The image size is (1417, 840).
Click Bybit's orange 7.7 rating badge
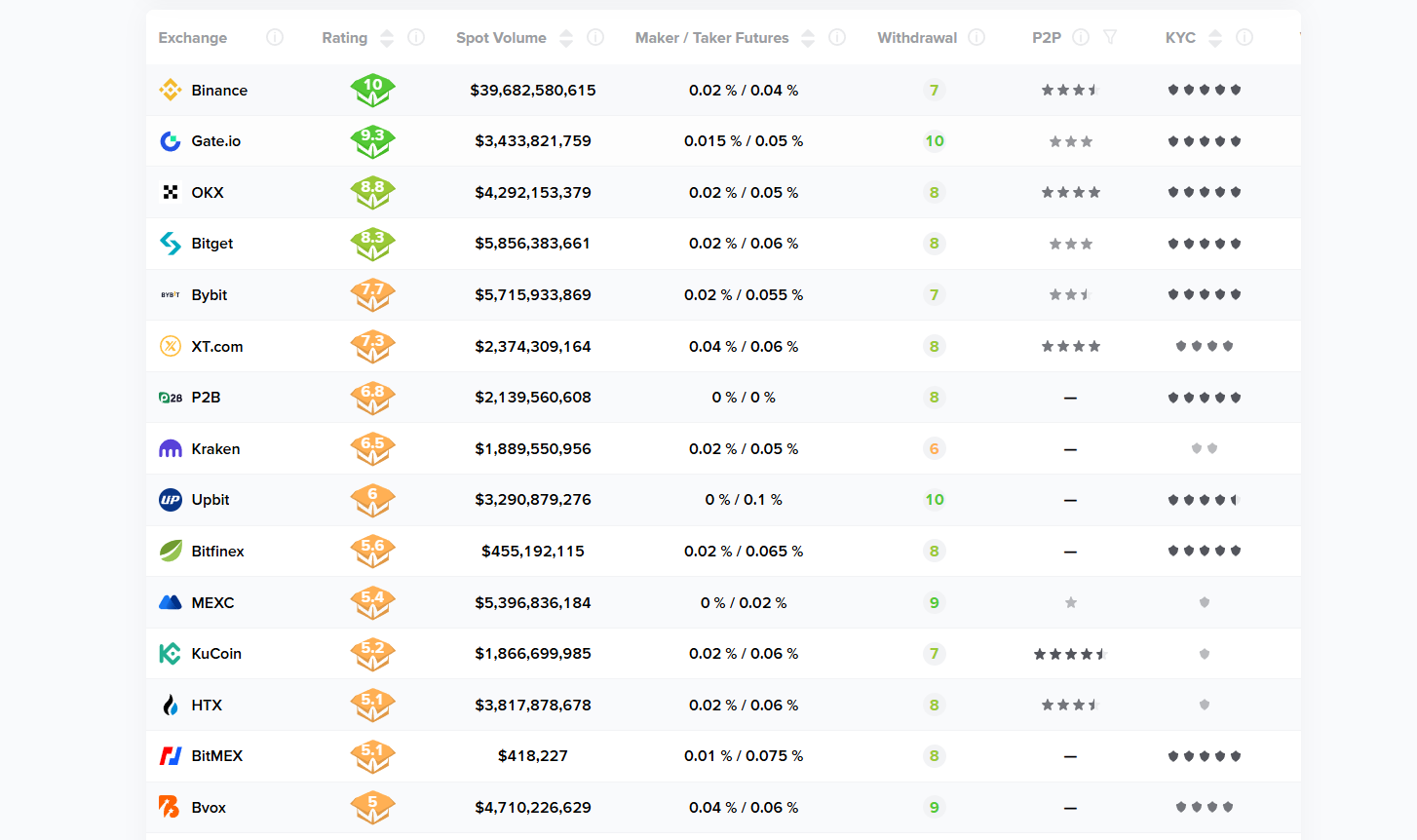tap(372, 294)
